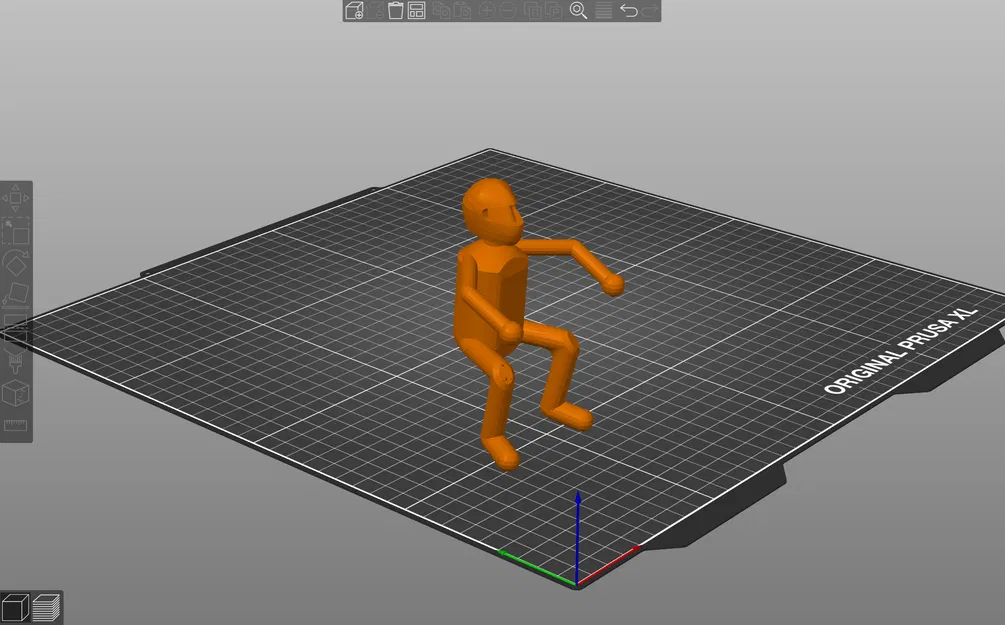Click the Paste icon in top toolbar
The image size is (1005, 625).
(462, 10)
